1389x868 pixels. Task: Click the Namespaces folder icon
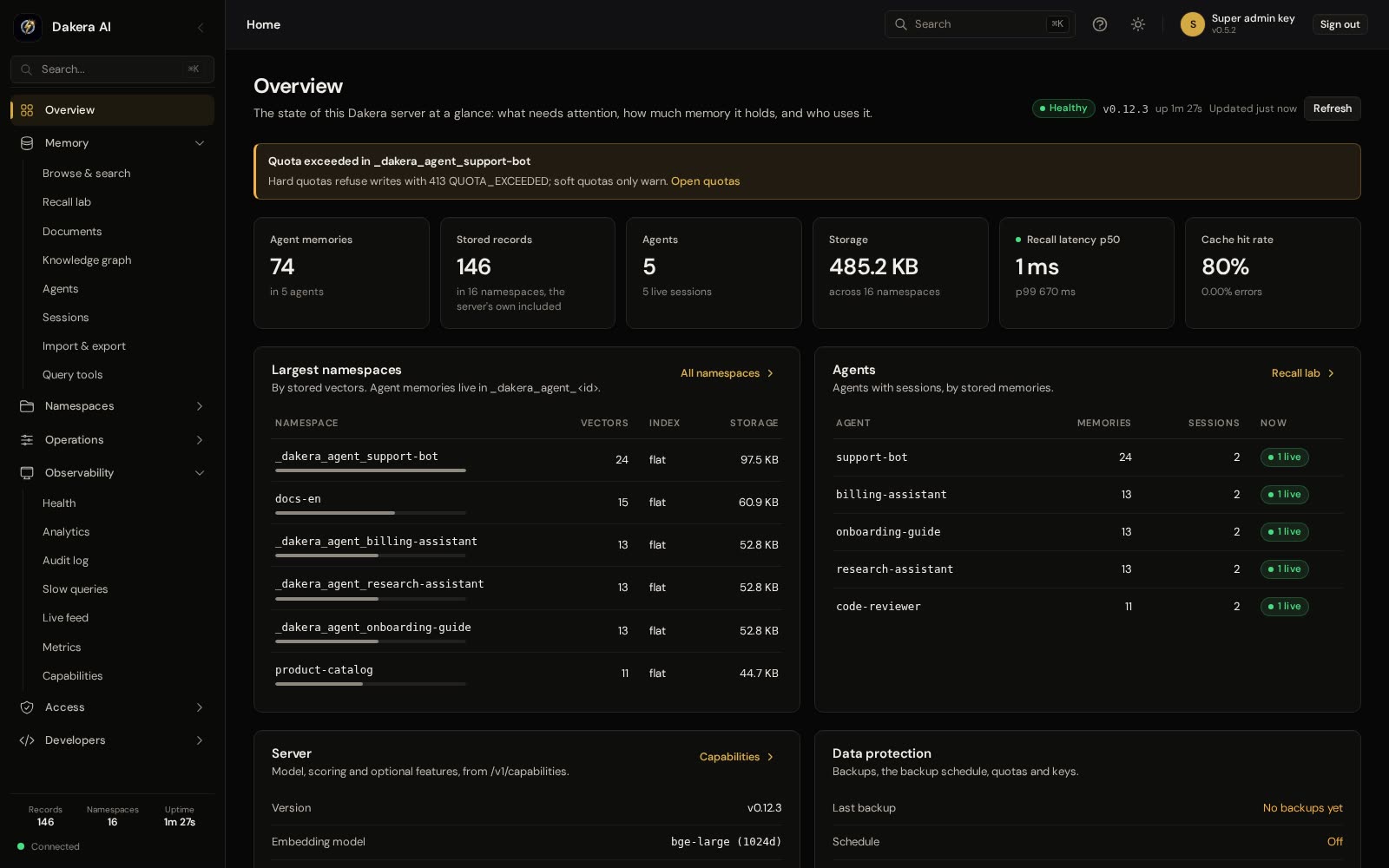click(27, 406)
